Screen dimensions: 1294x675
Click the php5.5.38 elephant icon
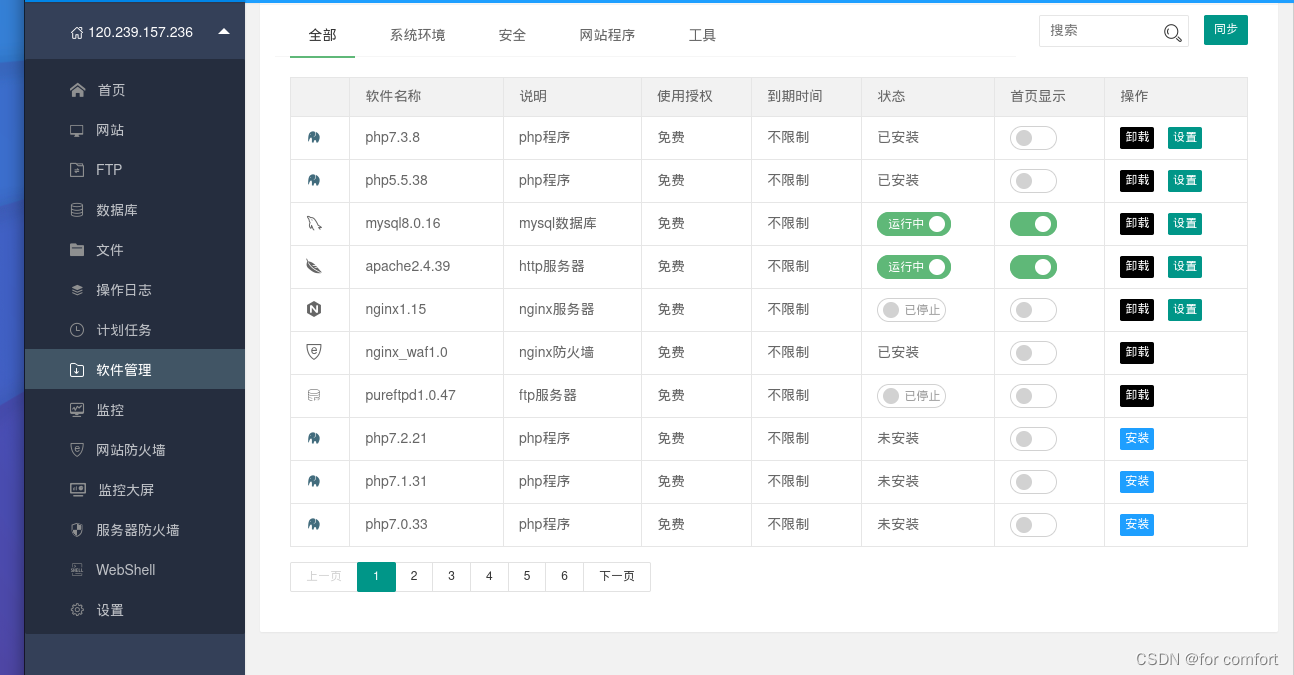pyautogui.click(x=314, y=180)
